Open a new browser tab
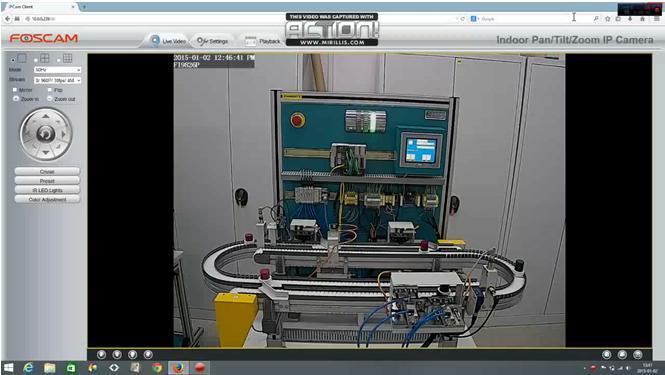This screenshot has height=375, width=665. click(84, 7)
